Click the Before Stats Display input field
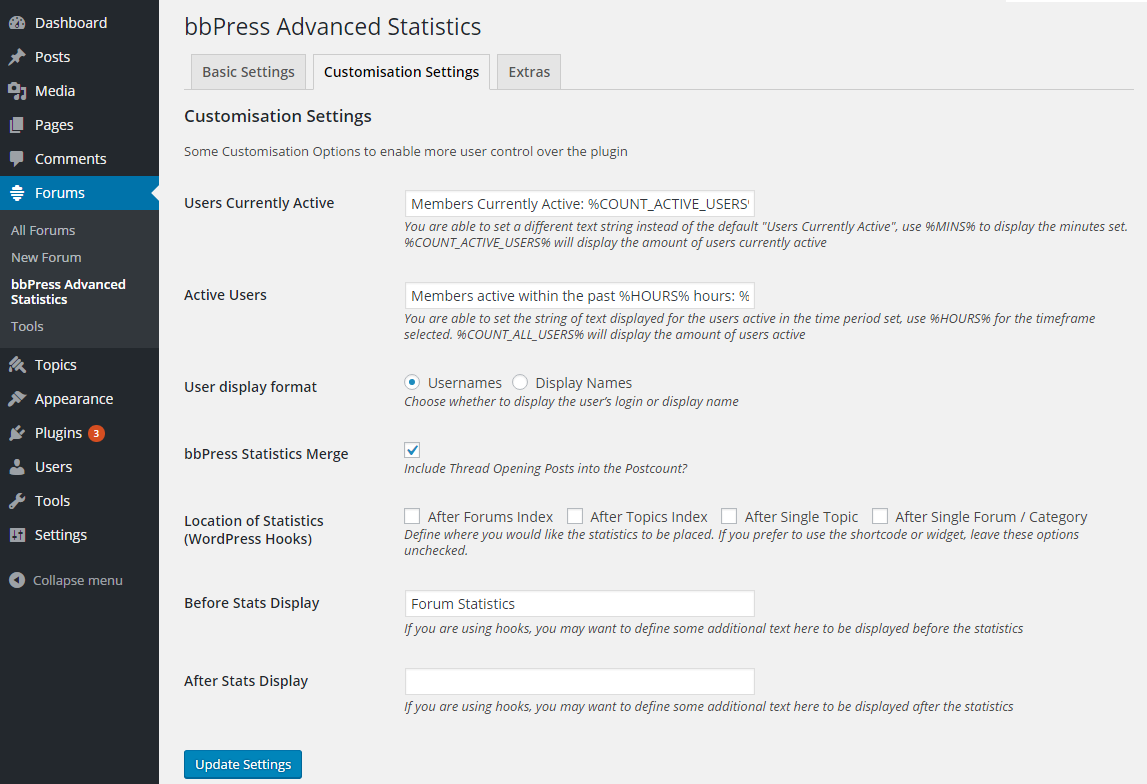Image resolution: width=1147 pixels, height=784 pixels. [579, 604]
